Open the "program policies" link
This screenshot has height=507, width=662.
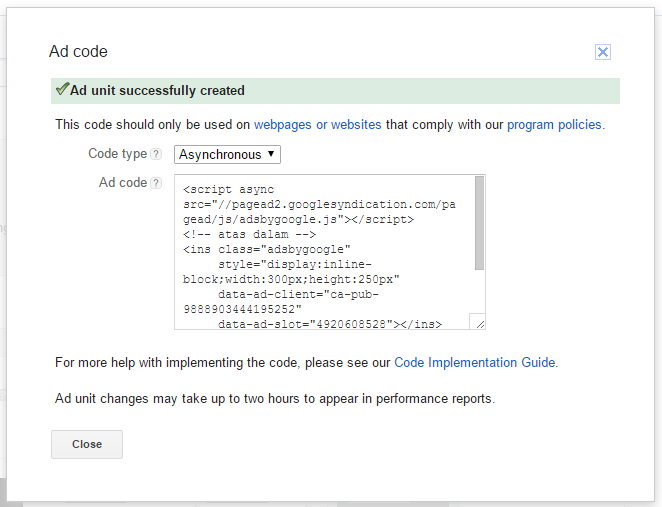coord(554,125)
